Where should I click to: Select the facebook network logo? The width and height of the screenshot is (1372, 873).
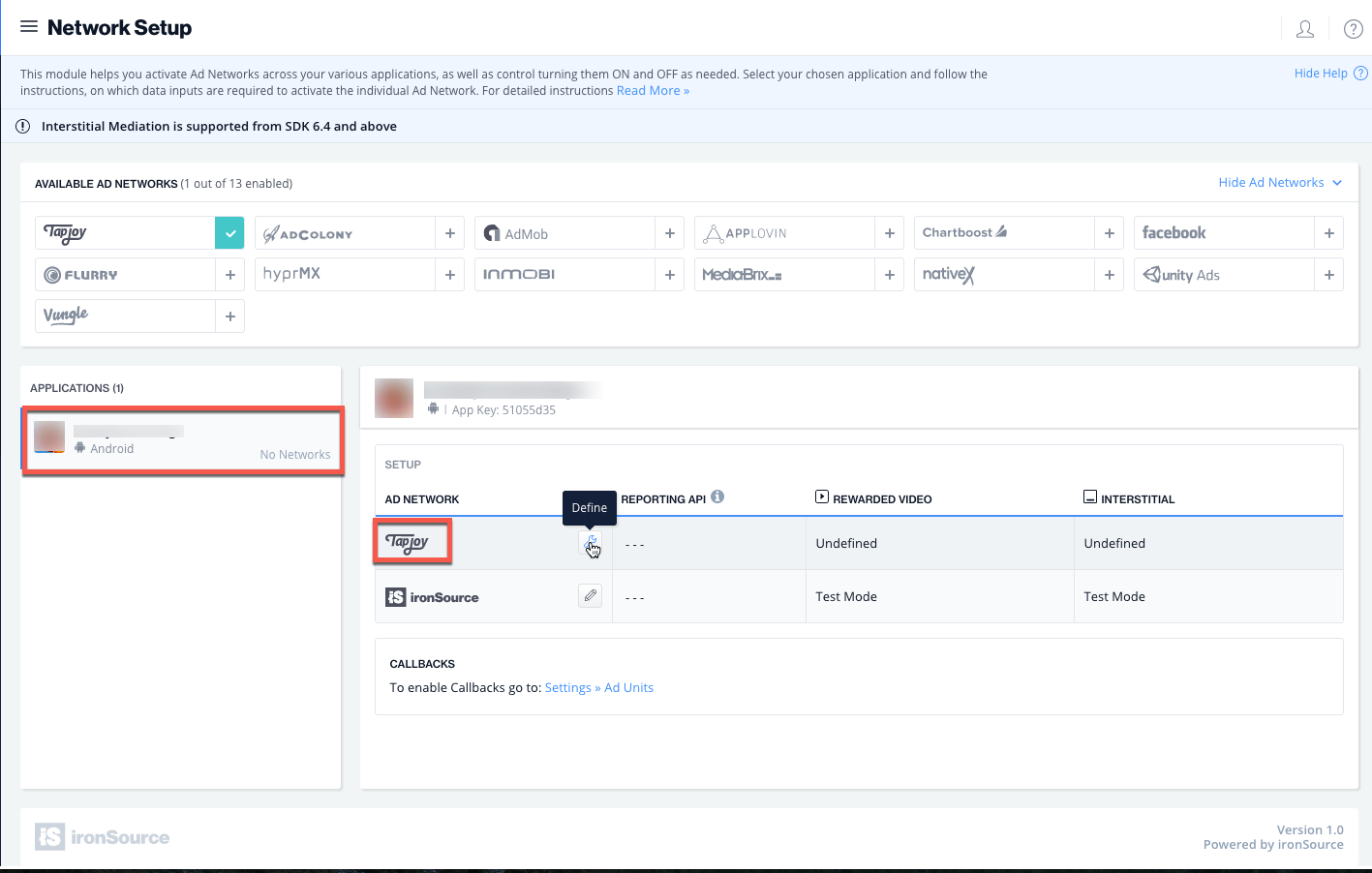(x=1174, y=232)
